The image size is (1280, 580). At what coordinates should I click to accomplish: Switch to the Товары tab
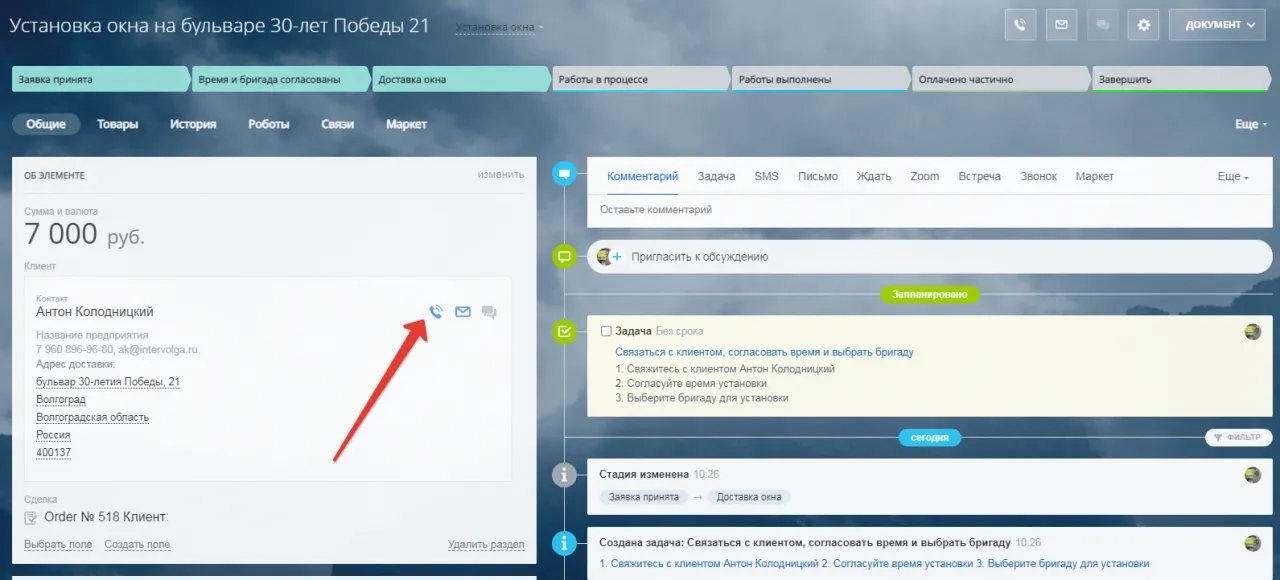point(117,125)
